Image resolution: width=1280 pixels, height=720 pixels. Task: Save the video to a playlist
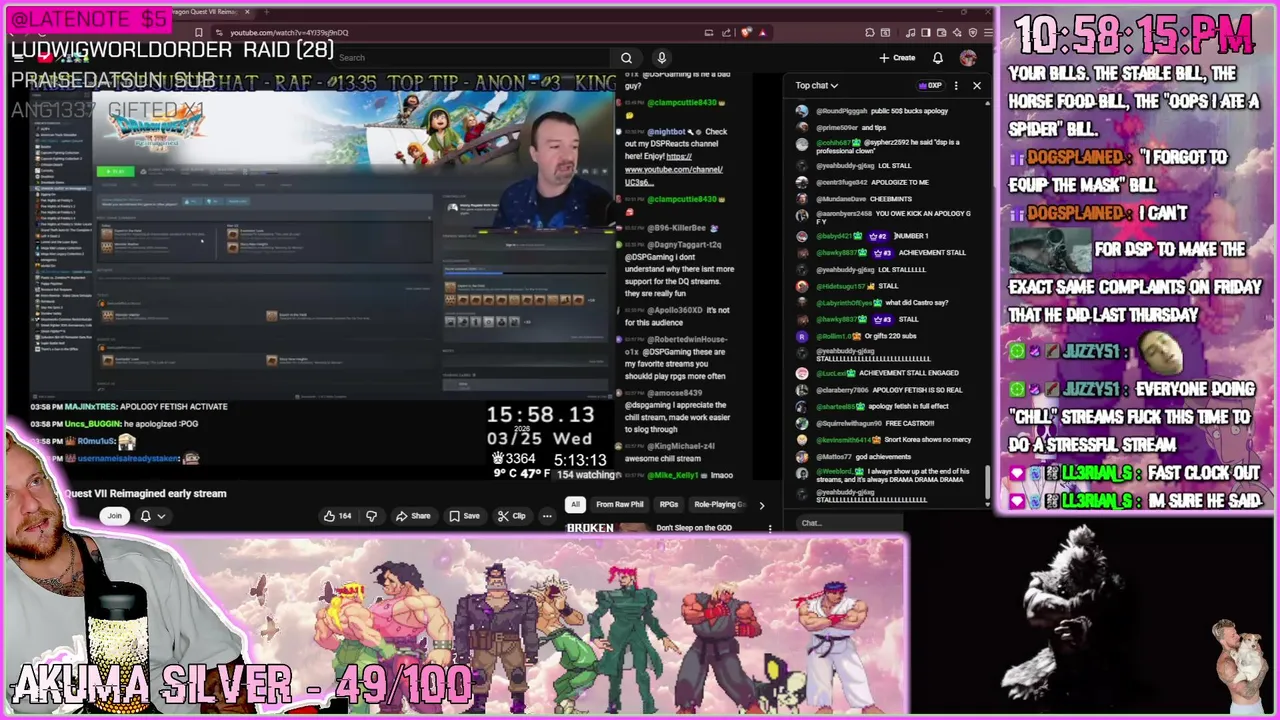pos(464,516)
